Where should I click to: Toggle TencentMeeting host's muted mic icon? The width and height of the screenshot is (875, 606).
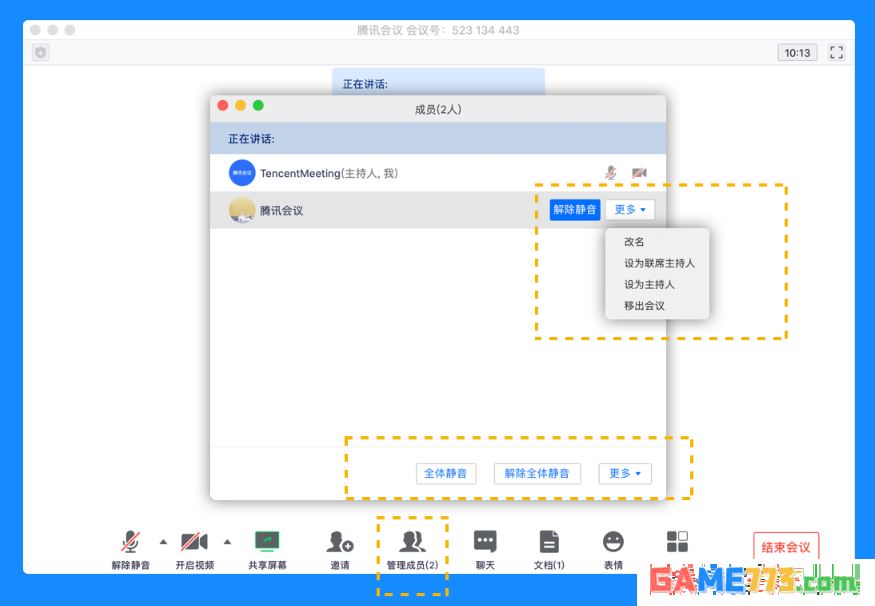coord(611,173)
